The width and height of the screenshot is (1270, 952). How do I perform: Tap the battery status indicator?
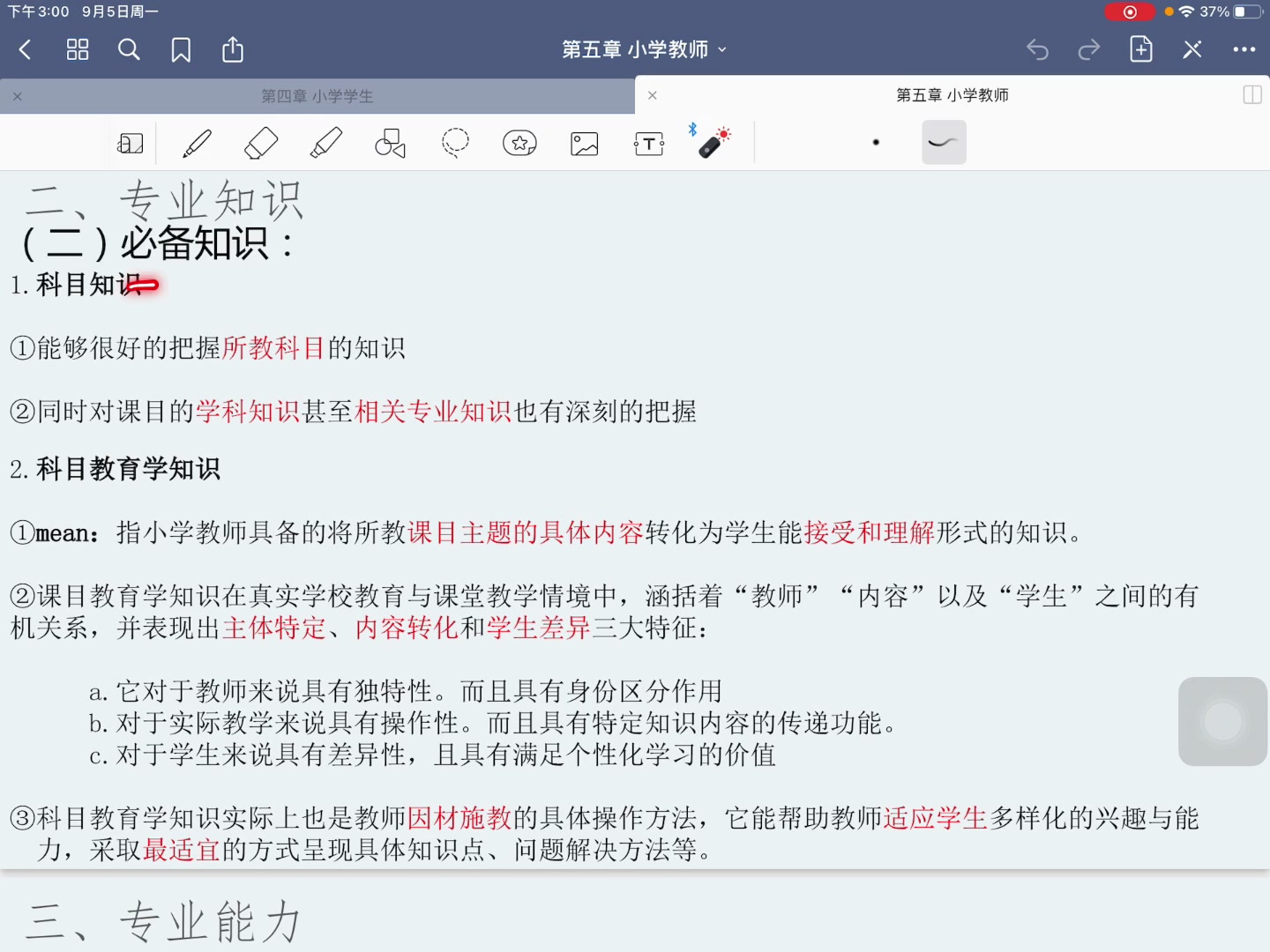point(1248,11)
